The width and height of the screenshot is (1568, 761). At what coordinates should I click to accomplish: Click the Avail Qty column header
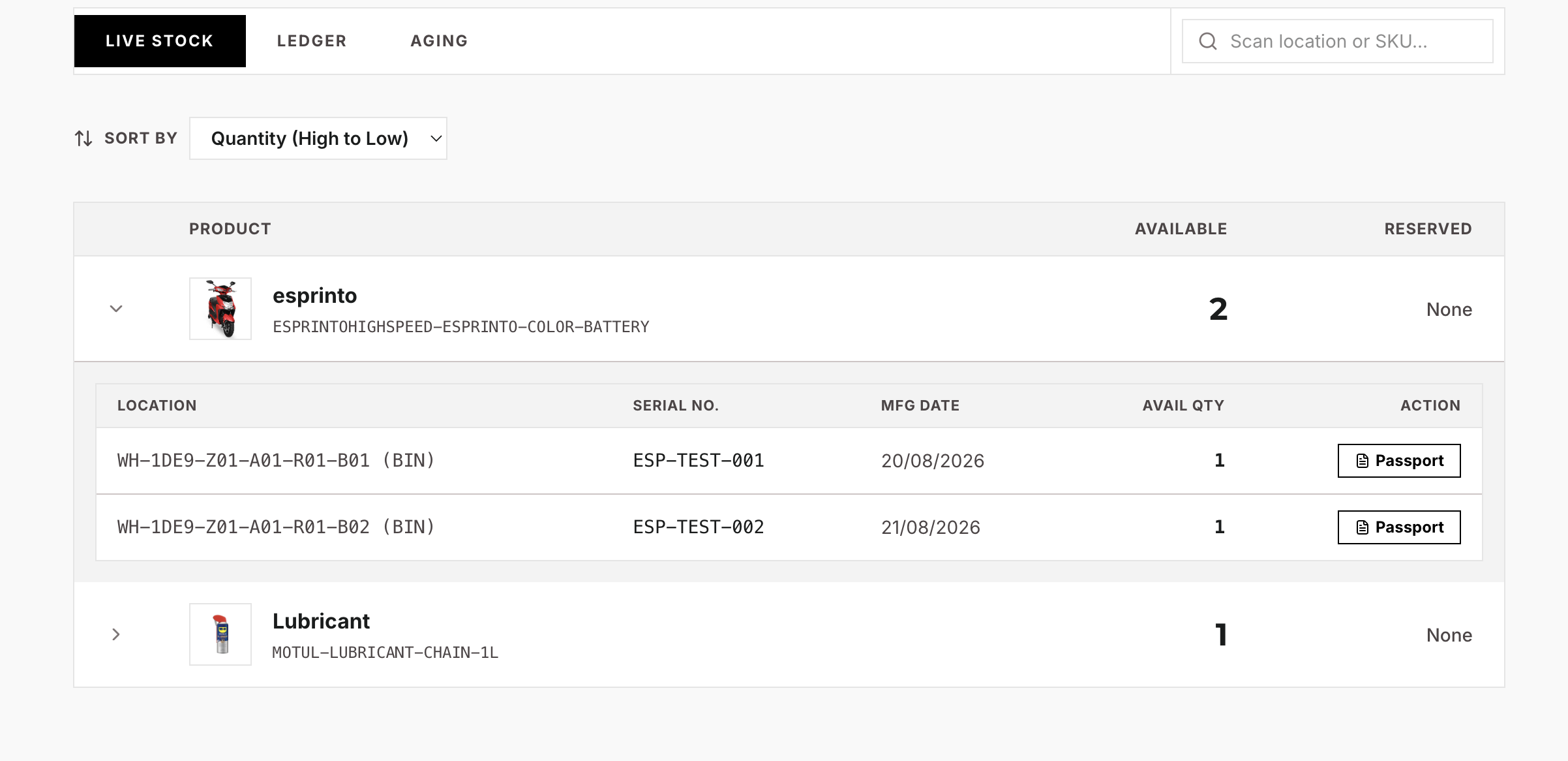(x=1183, y=406)
